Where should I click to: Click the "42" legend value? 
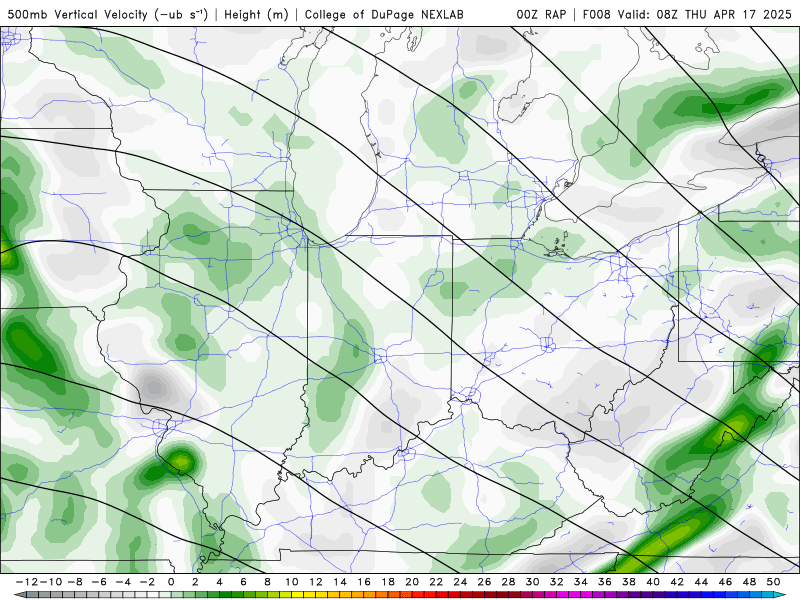(677, 582)
